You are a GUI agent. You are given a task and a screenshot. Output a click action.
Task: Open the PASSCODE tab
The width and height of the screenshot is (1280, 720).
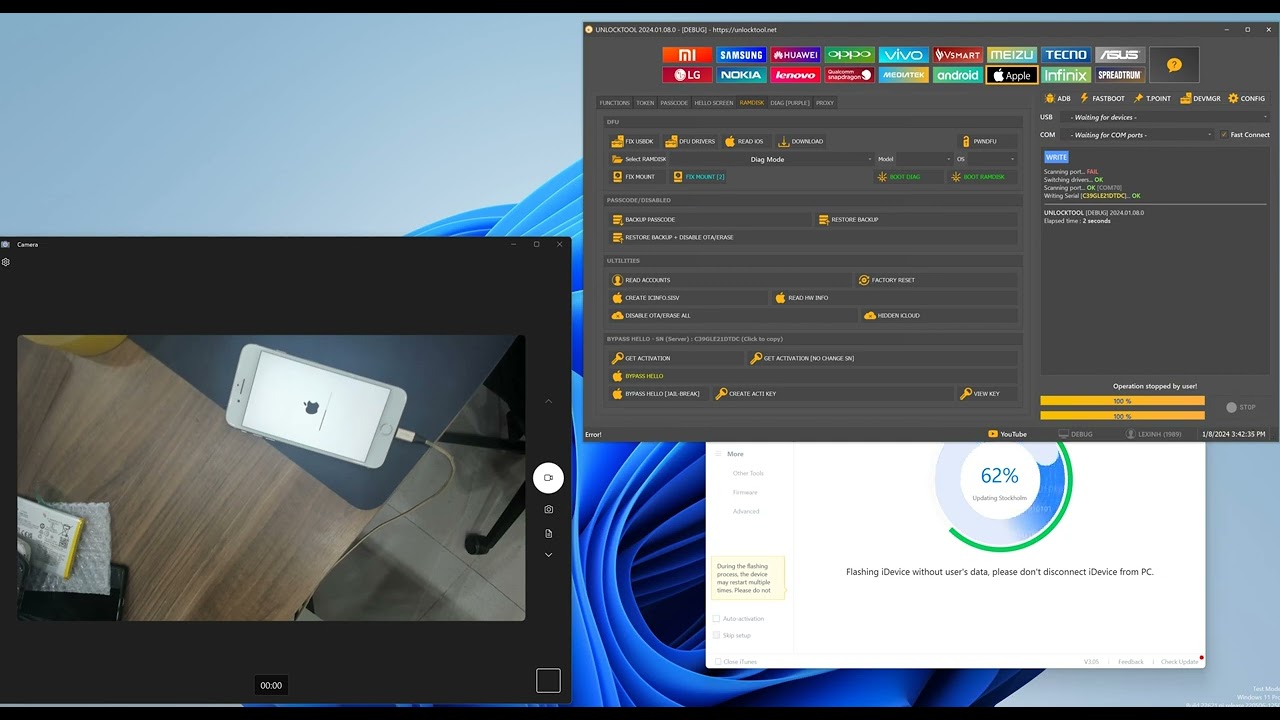coord(674,103)
